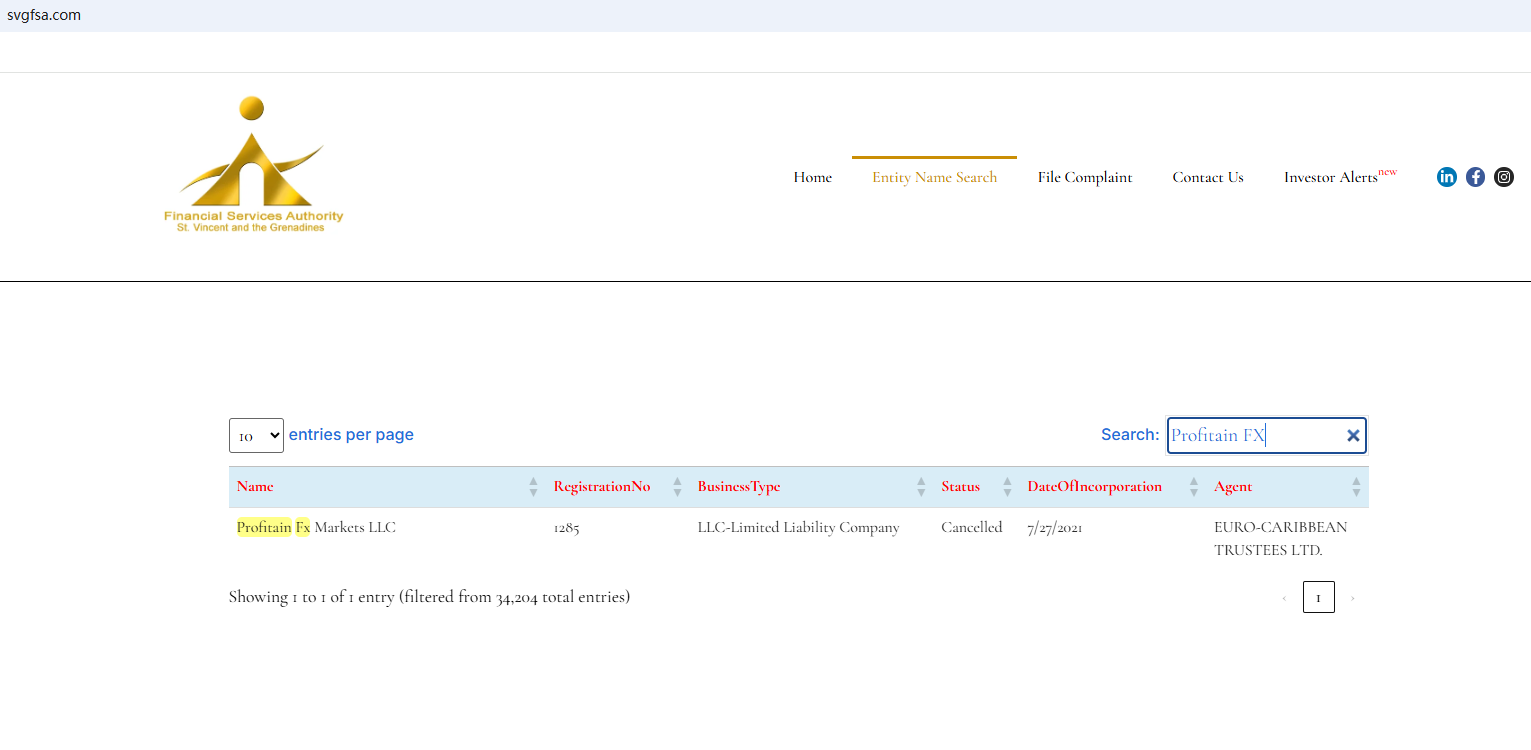Open the File Complaint page
Image resolution: width=1531 pixels, height=750 pixels.
point(1085,177)
